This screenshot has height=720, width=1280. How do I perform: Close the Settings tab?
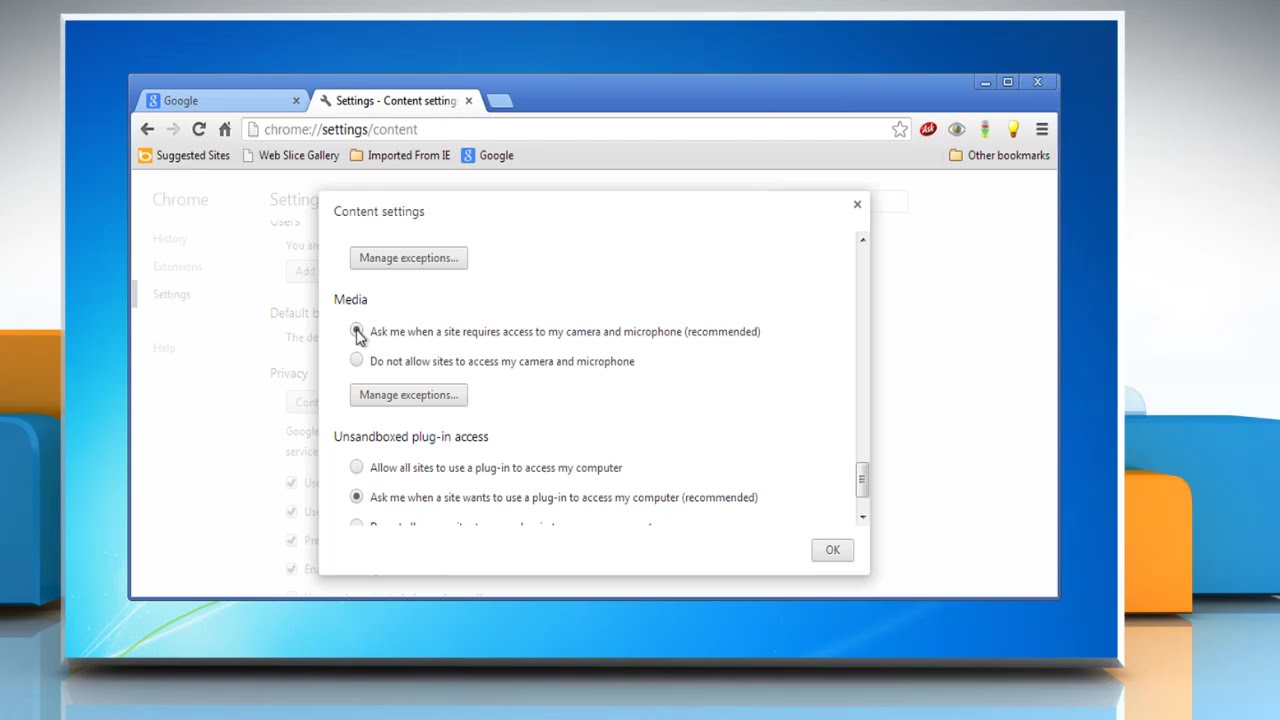pos(468,101)
